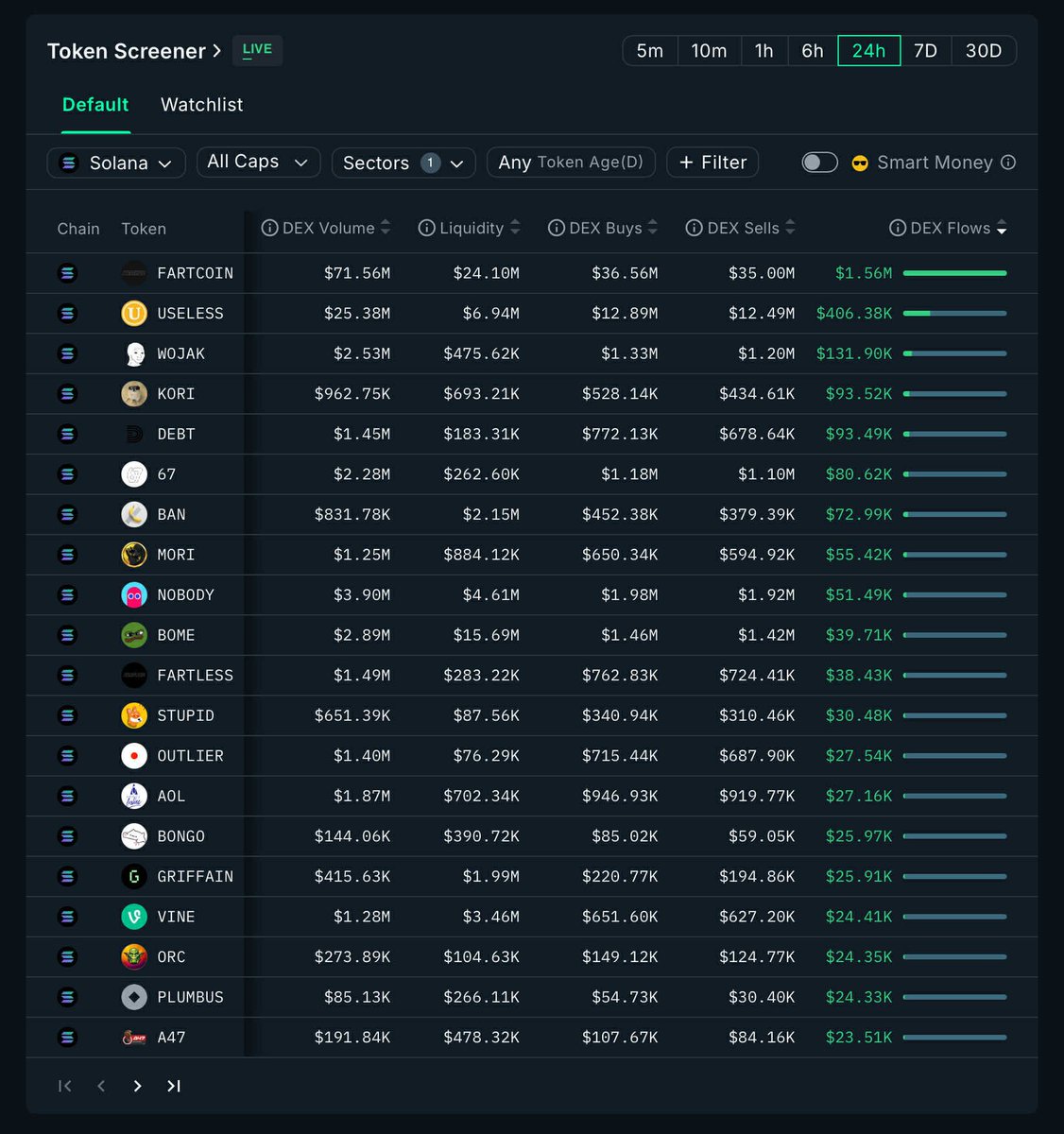Viewport: 1064px width, 1134px height.
Task: Jump to the last page arrow
Action: 174,1086
